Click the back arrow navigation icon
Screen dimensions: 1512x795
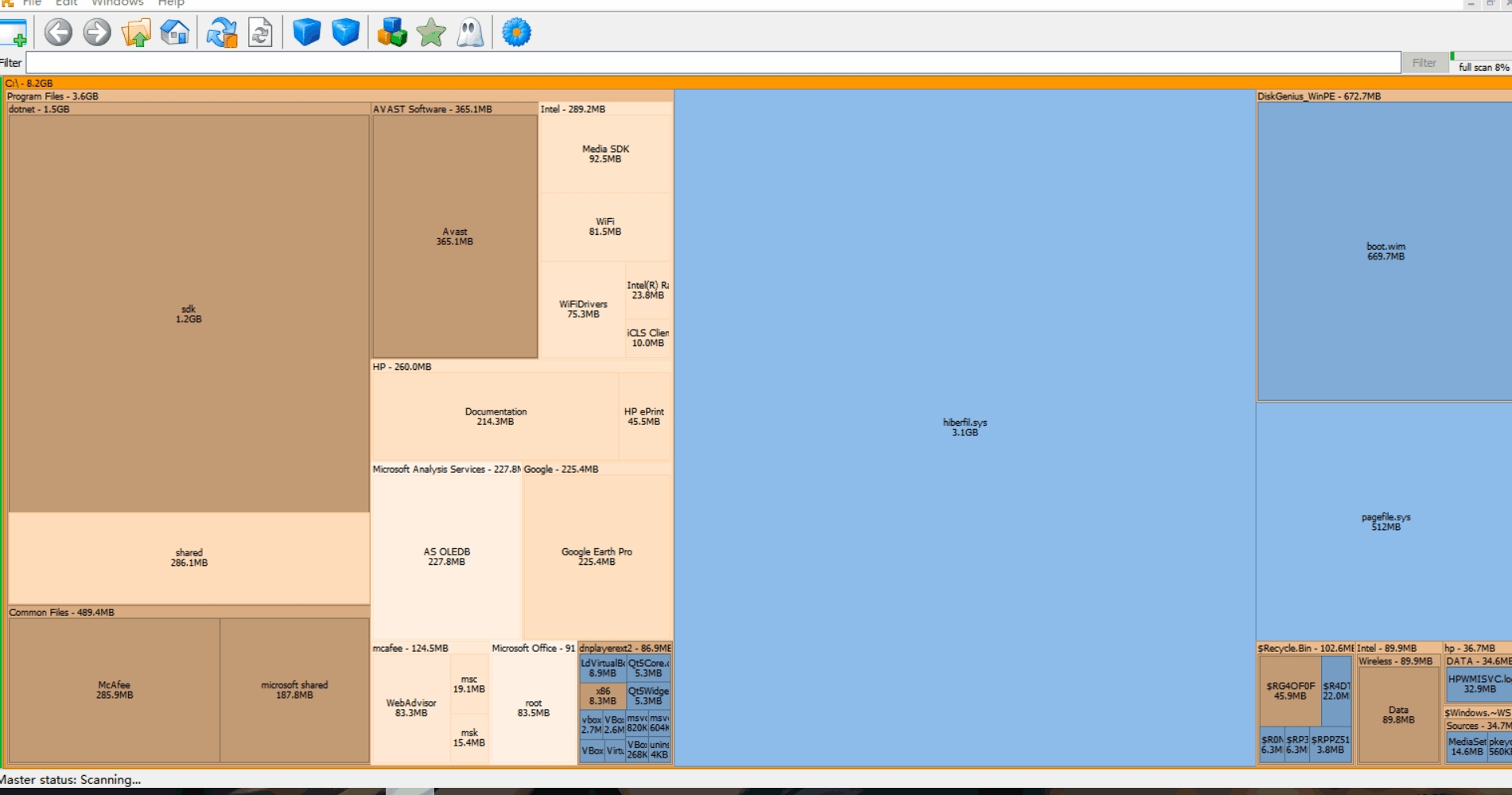point(58,33)
